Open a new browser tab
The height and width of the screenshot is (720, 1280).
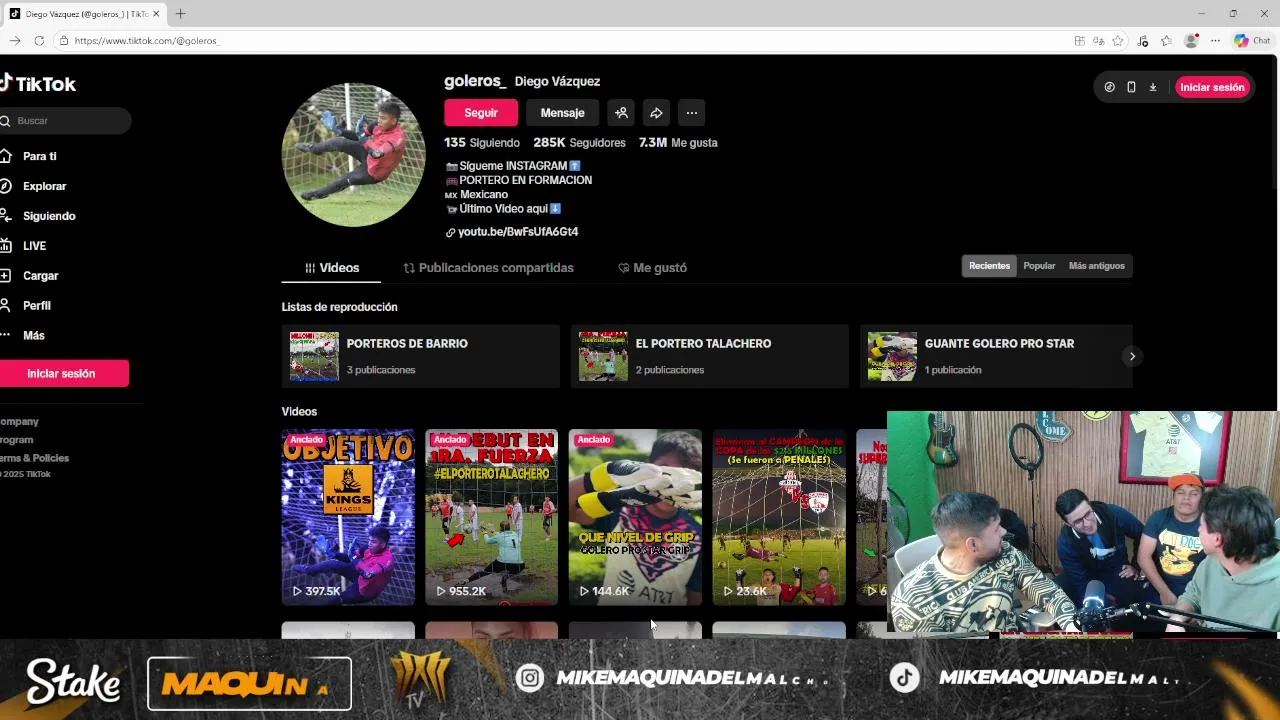point(181,14)
